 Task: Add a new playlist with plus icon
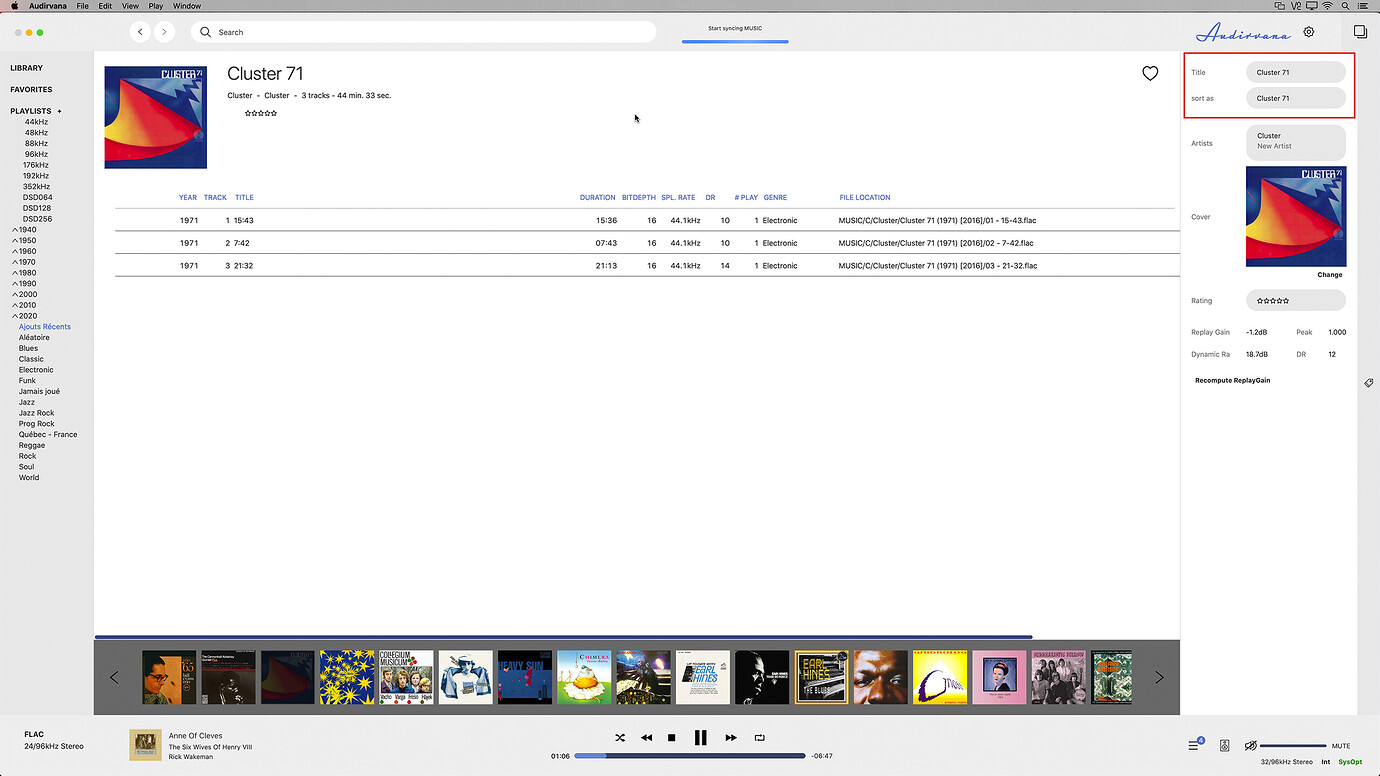tap(59, 111)
